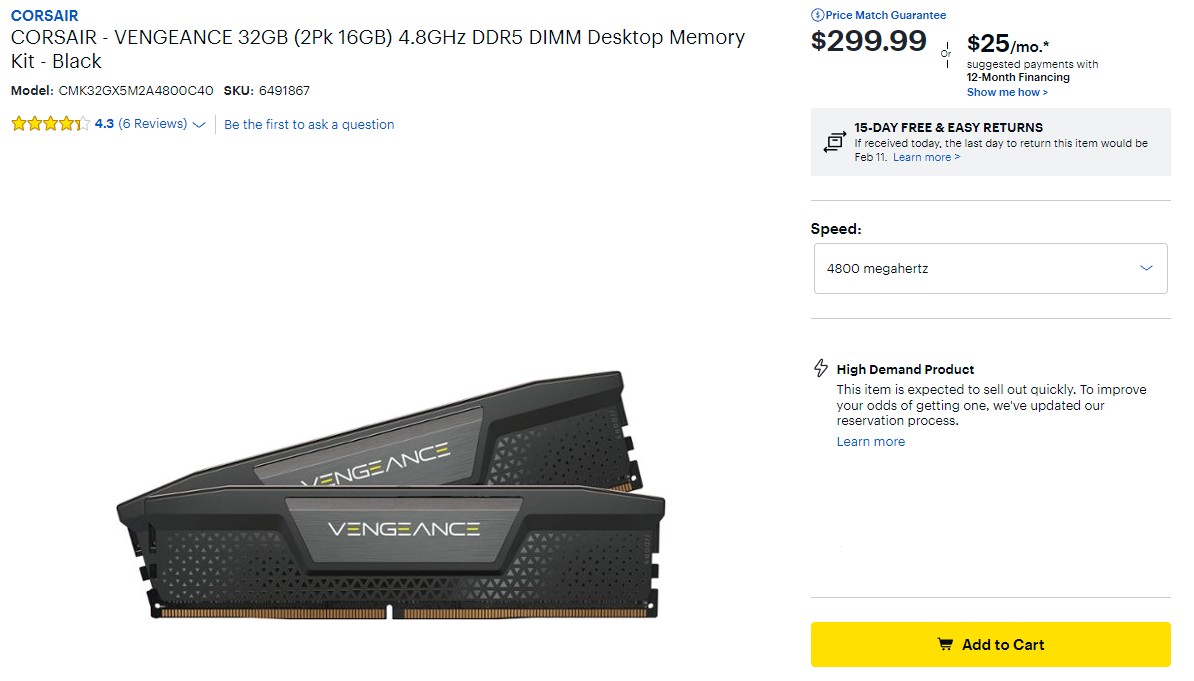Click Learn more under High Demand Product
1194x681 pixels.
tap(870, 441)
